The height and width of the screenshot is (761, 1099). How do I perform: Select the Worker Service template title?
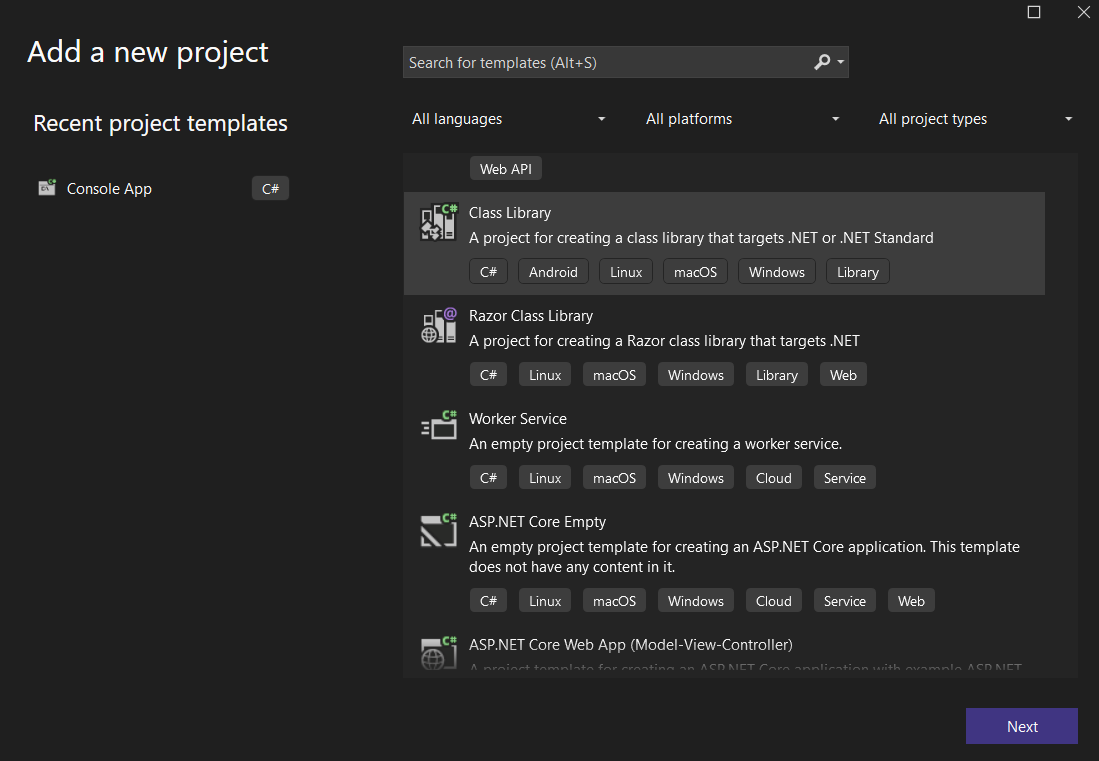click(x=517, y=419)
